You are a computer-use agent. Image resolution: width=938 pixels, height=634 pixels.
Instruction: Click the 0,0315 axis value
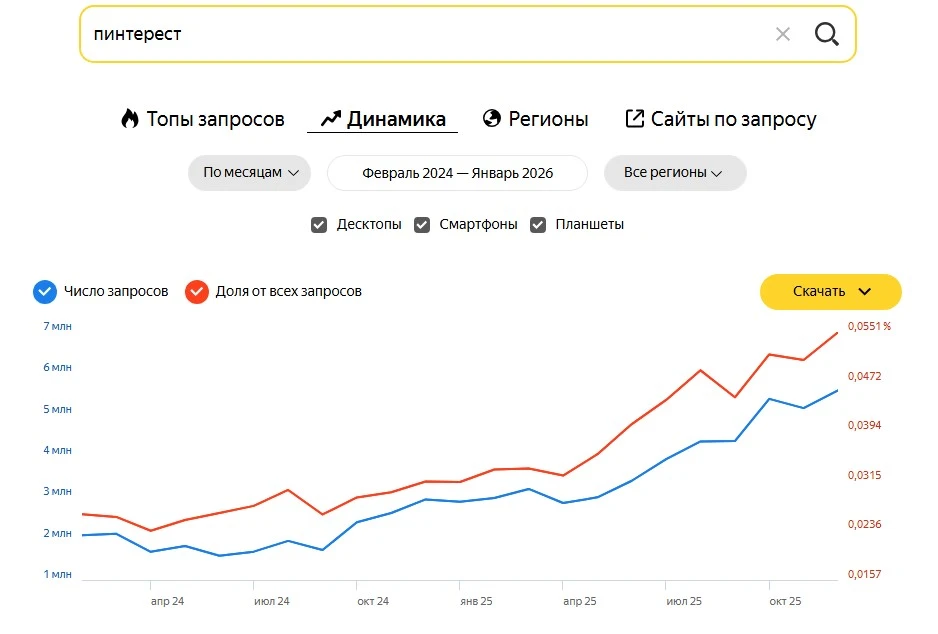[864, 476]
